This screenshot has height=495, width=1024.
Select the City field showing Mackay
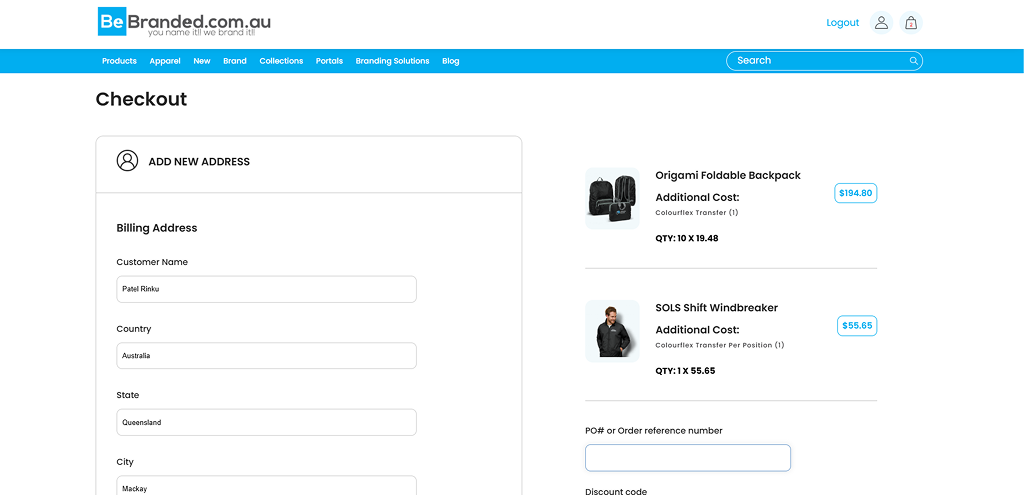coord(266,486)
